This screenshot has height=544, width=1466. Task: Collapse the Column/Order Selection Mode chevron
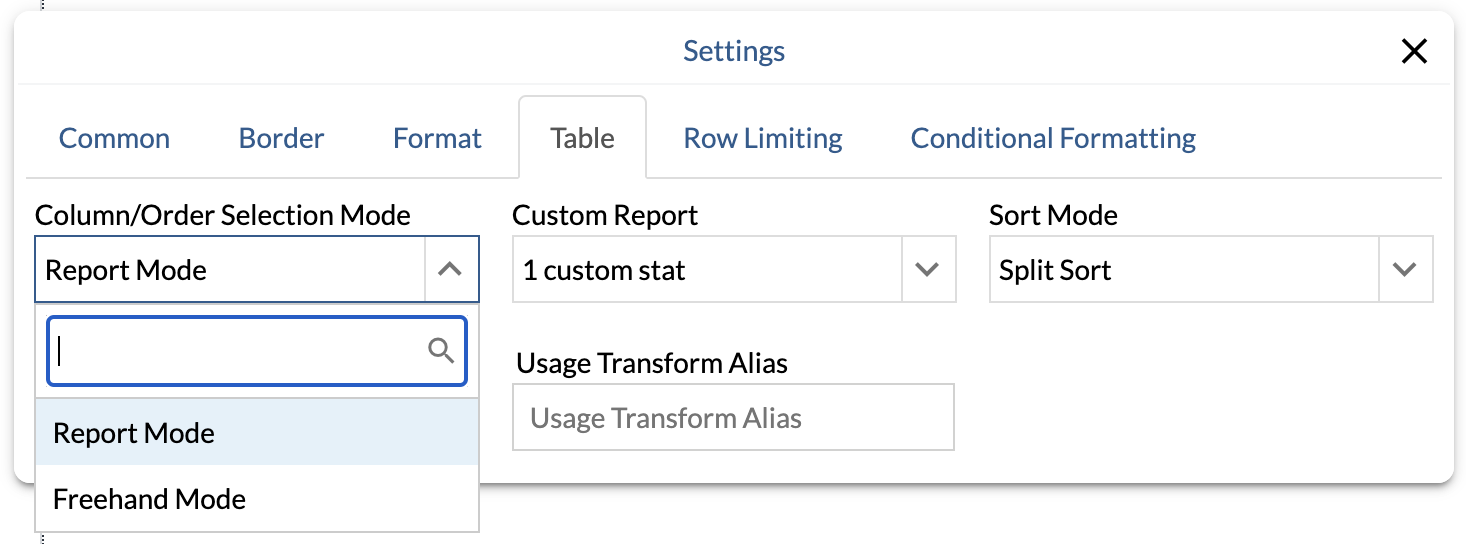[451, 270]
